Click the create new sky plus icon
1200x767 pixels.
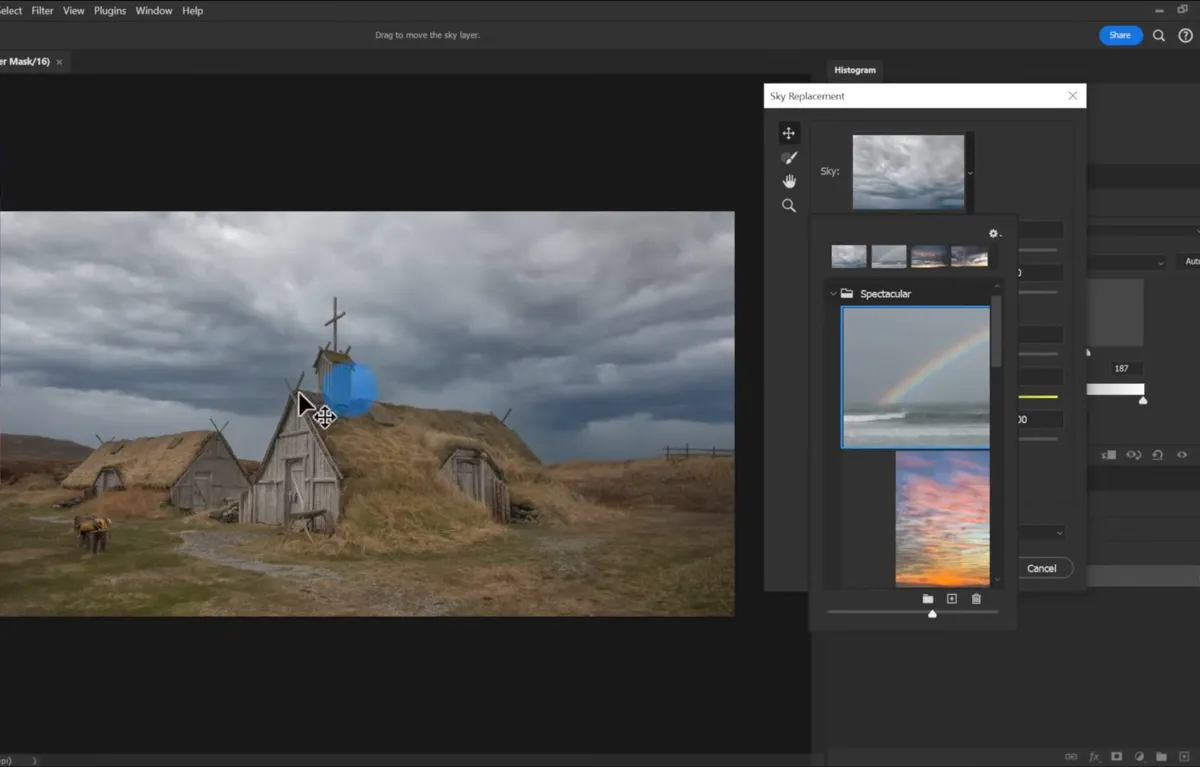[x=951, y=598]
